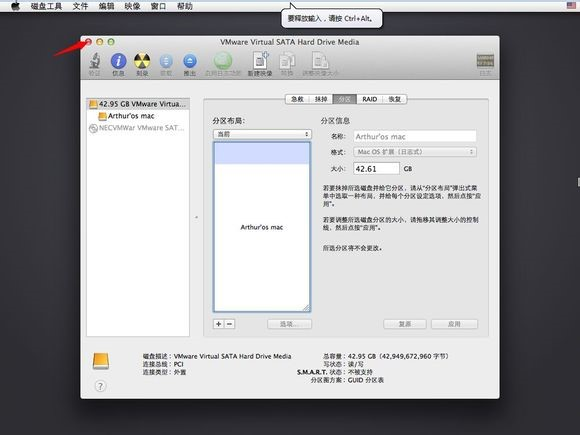
Task: Click the orange disk icon in the bottom info area
Action: (101, 361)
